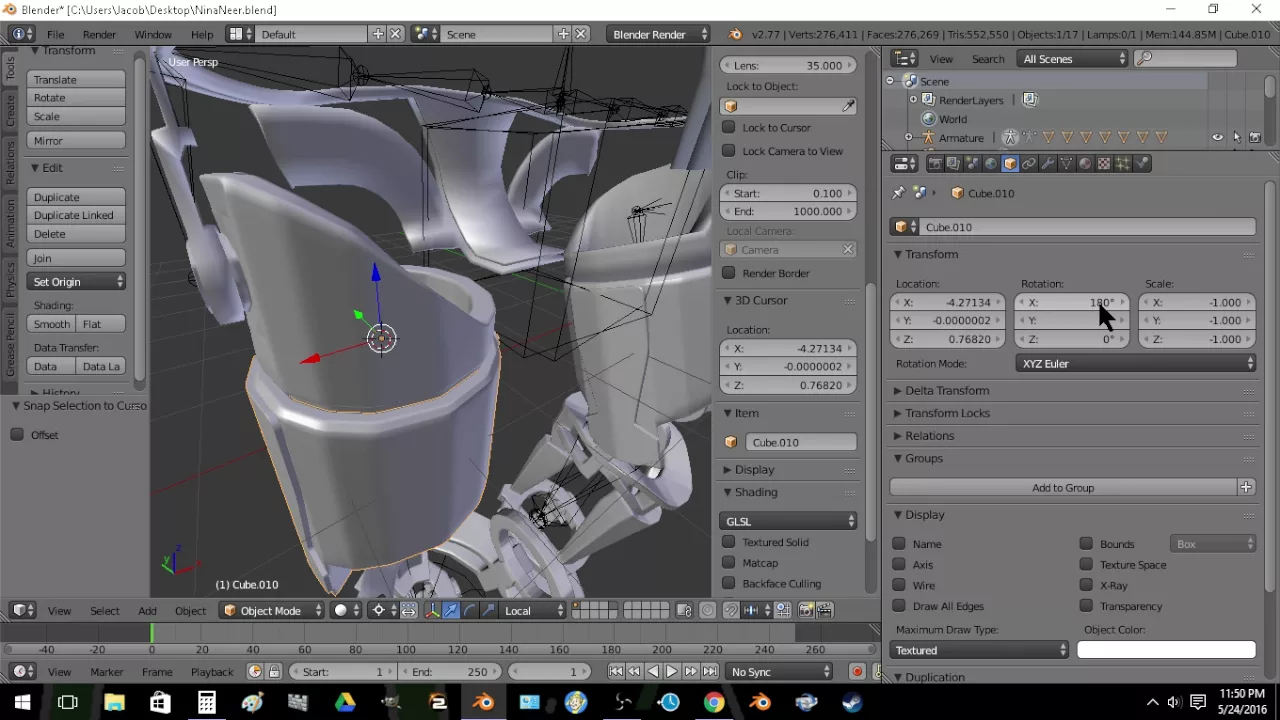Enable Lock Camera to View checkbox
The image size is (1280, 720).
[x=729, y=151]
